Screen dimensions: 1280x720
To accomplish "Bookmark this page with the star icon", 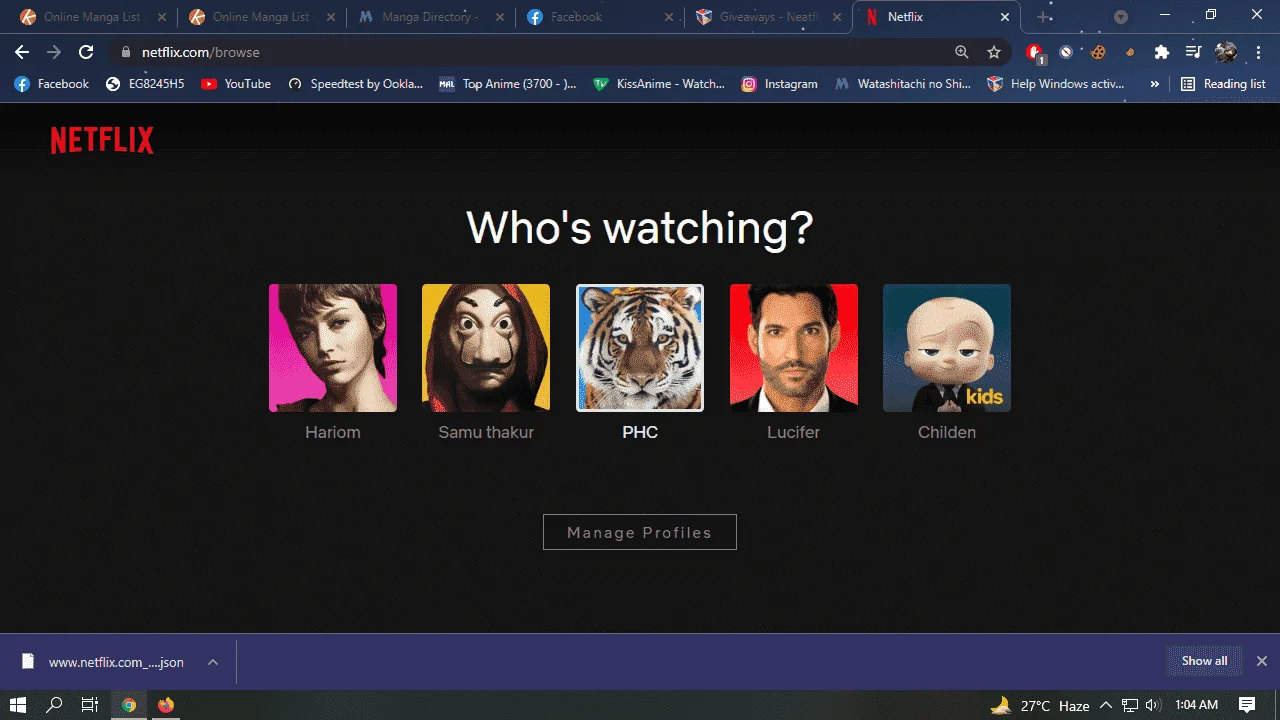I will click(x=994, y=52).
